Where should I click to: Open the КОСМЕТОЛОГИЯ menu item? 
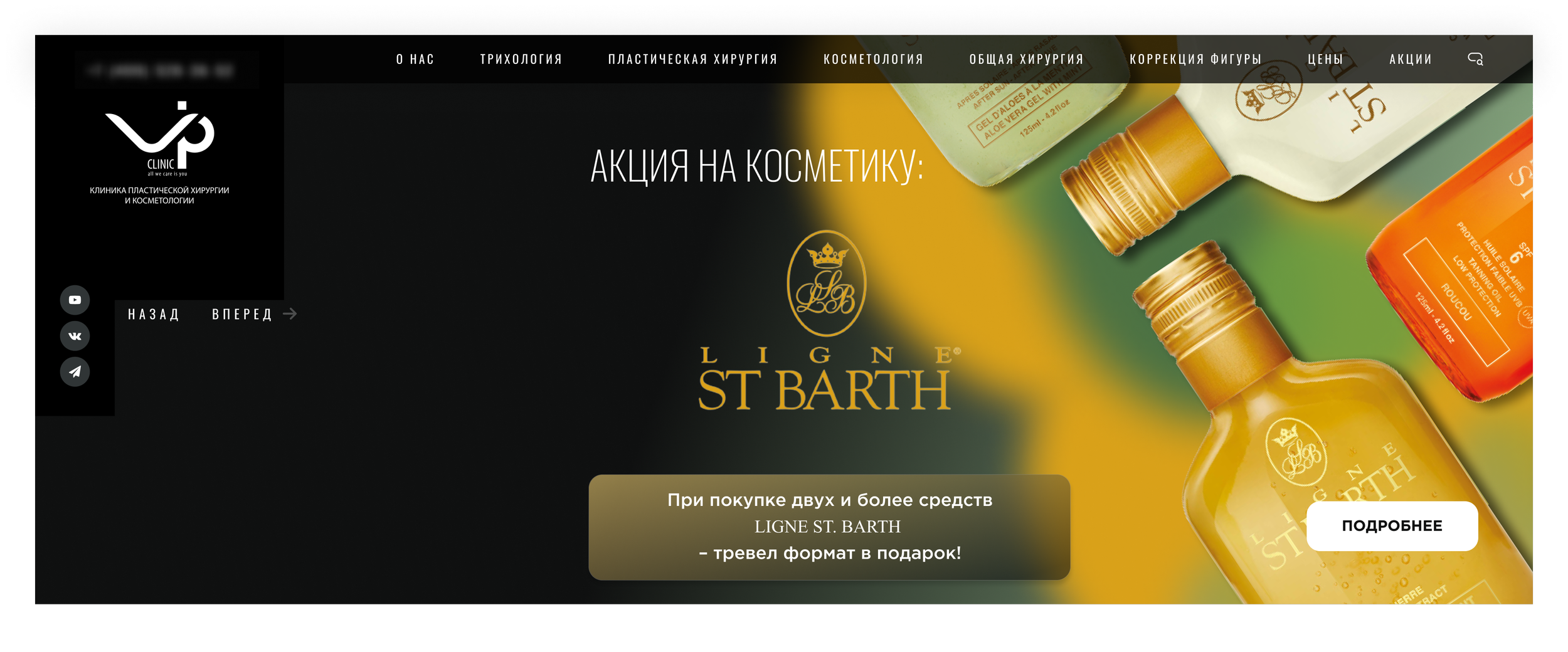point(874,59)
